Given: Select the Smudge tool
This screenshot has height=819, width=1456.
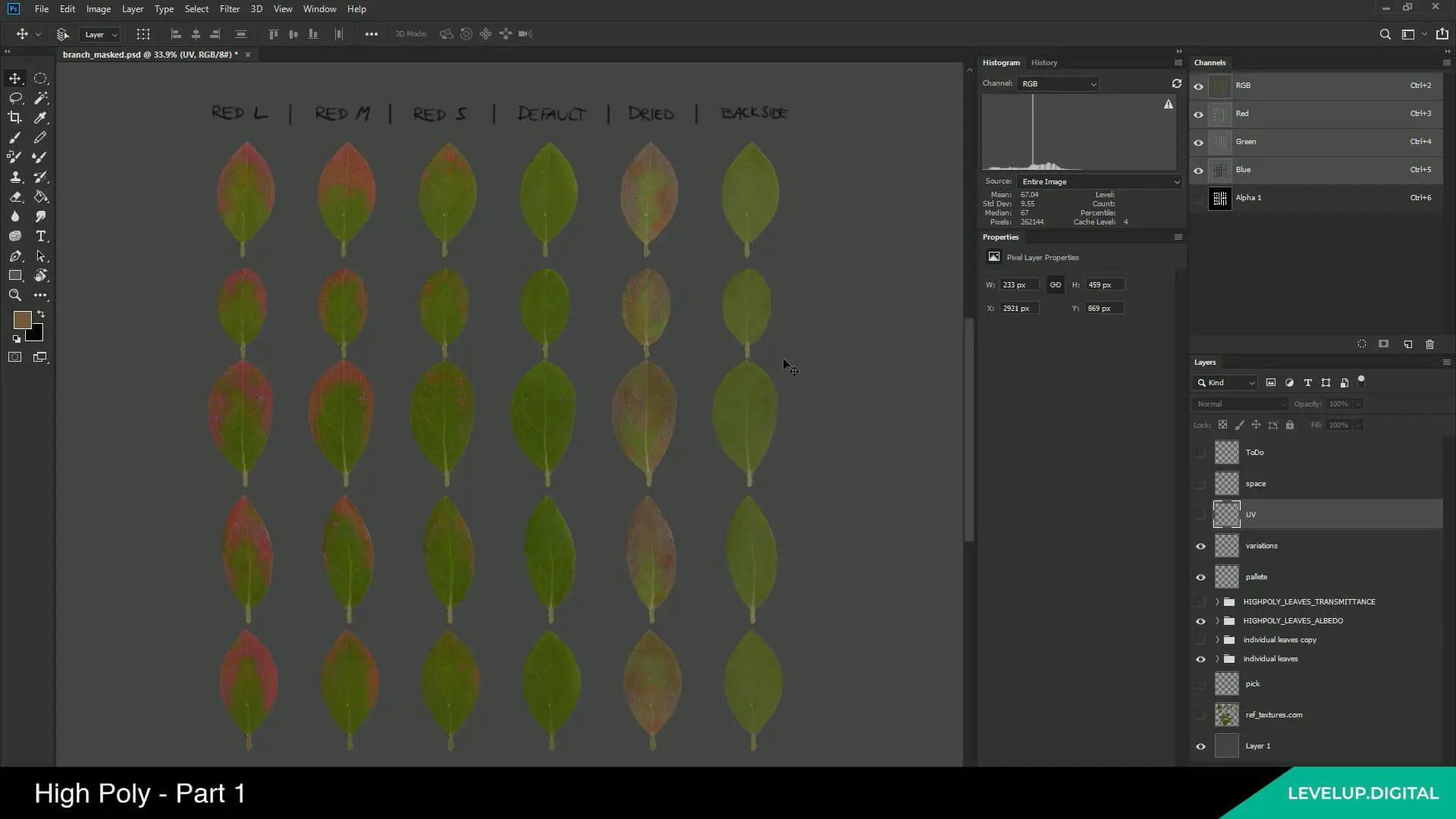Looking at the screenshot, I should coord(41,216).
